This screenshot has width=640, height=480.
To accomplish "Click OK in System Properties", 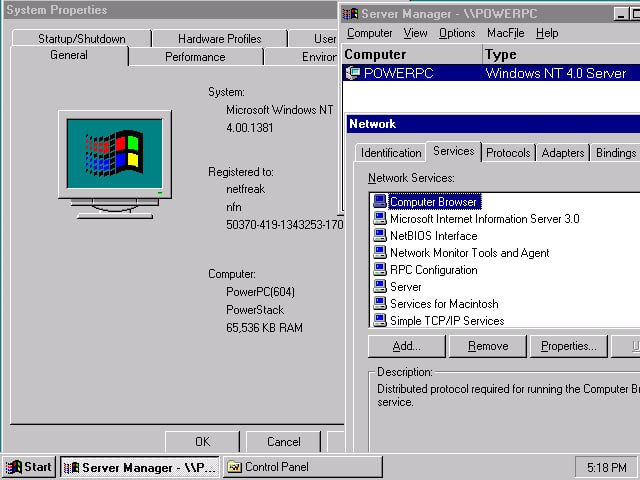I will [x=202, y=442].
